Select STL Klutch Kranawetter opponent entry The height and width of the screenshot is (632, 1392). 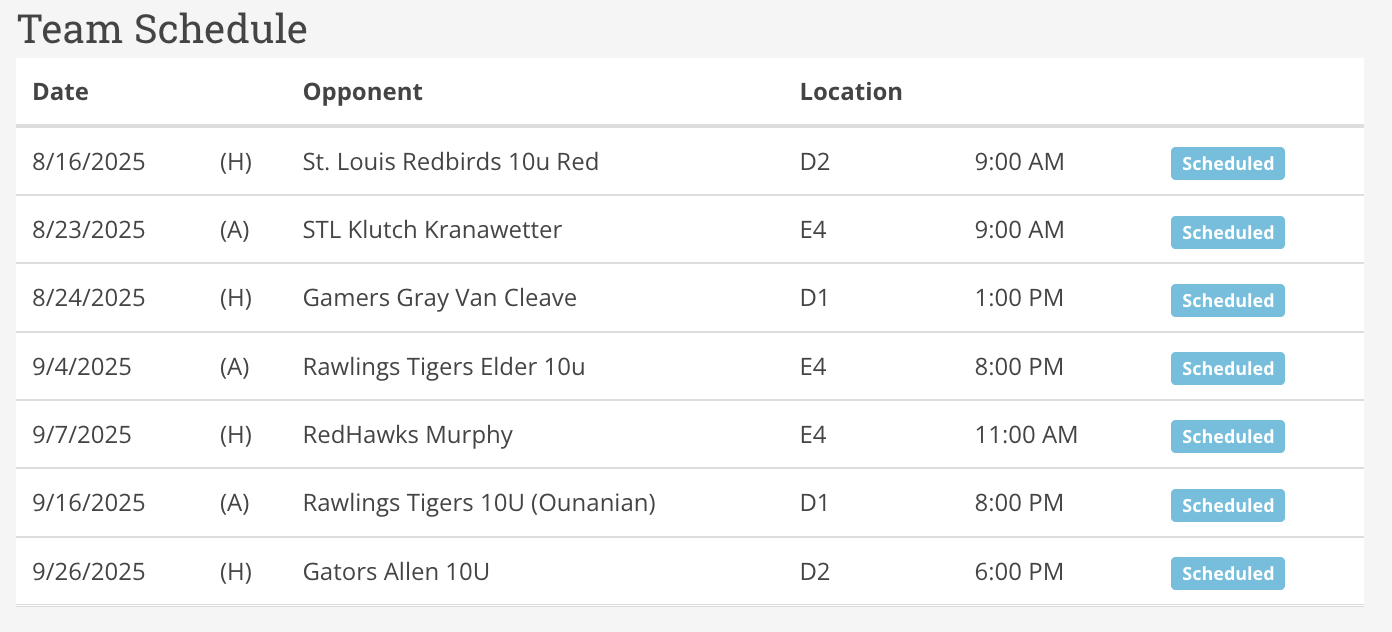432,230
